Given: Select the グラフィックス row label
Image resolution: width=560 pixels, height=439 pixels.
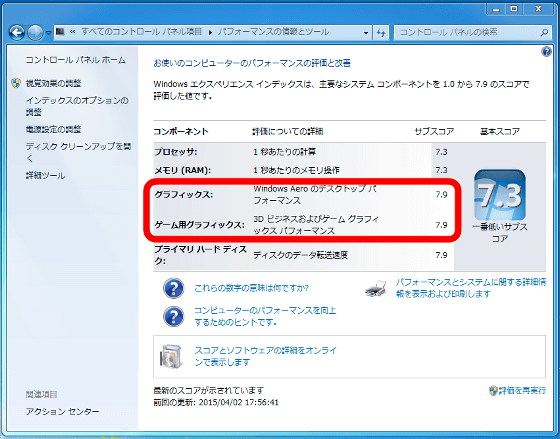Looking at the screenshot, I should [184, 195].
